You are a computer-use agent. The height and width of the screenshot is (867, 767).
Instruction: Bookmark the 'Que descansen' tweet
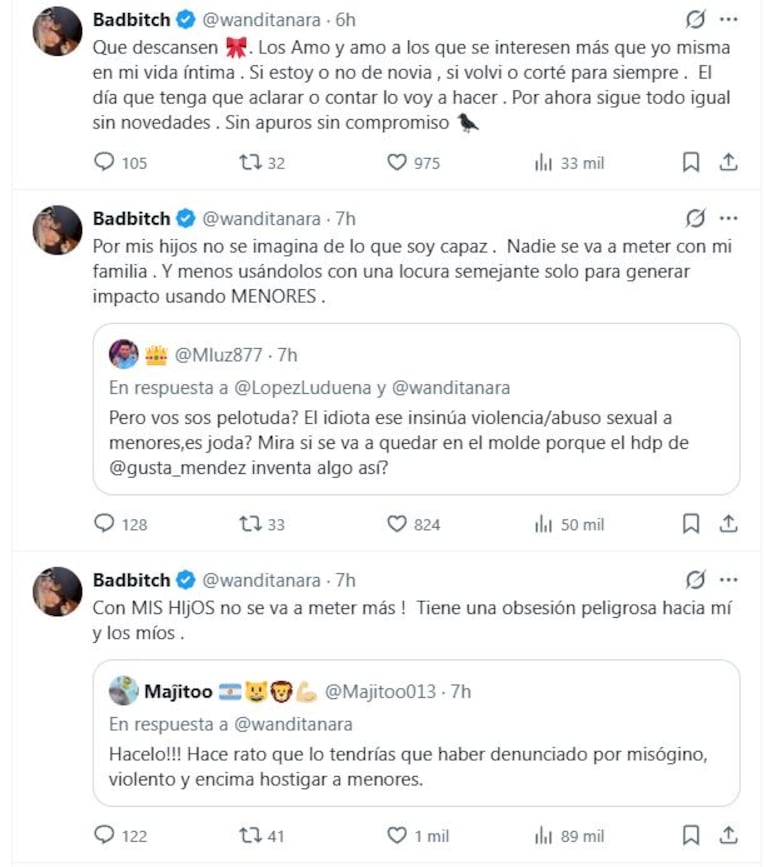[691, 163]
